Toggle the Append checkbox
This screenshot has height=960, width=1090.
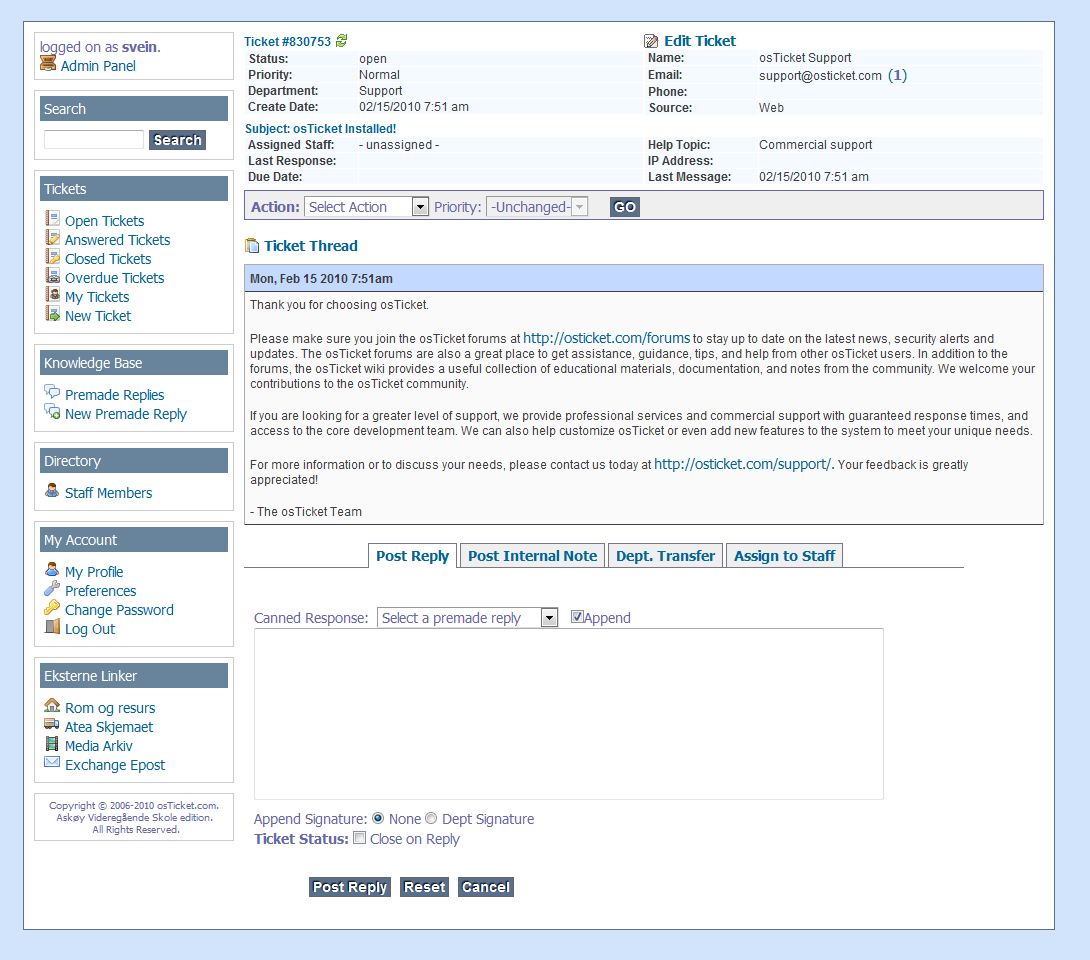click(x=576, y=617)
